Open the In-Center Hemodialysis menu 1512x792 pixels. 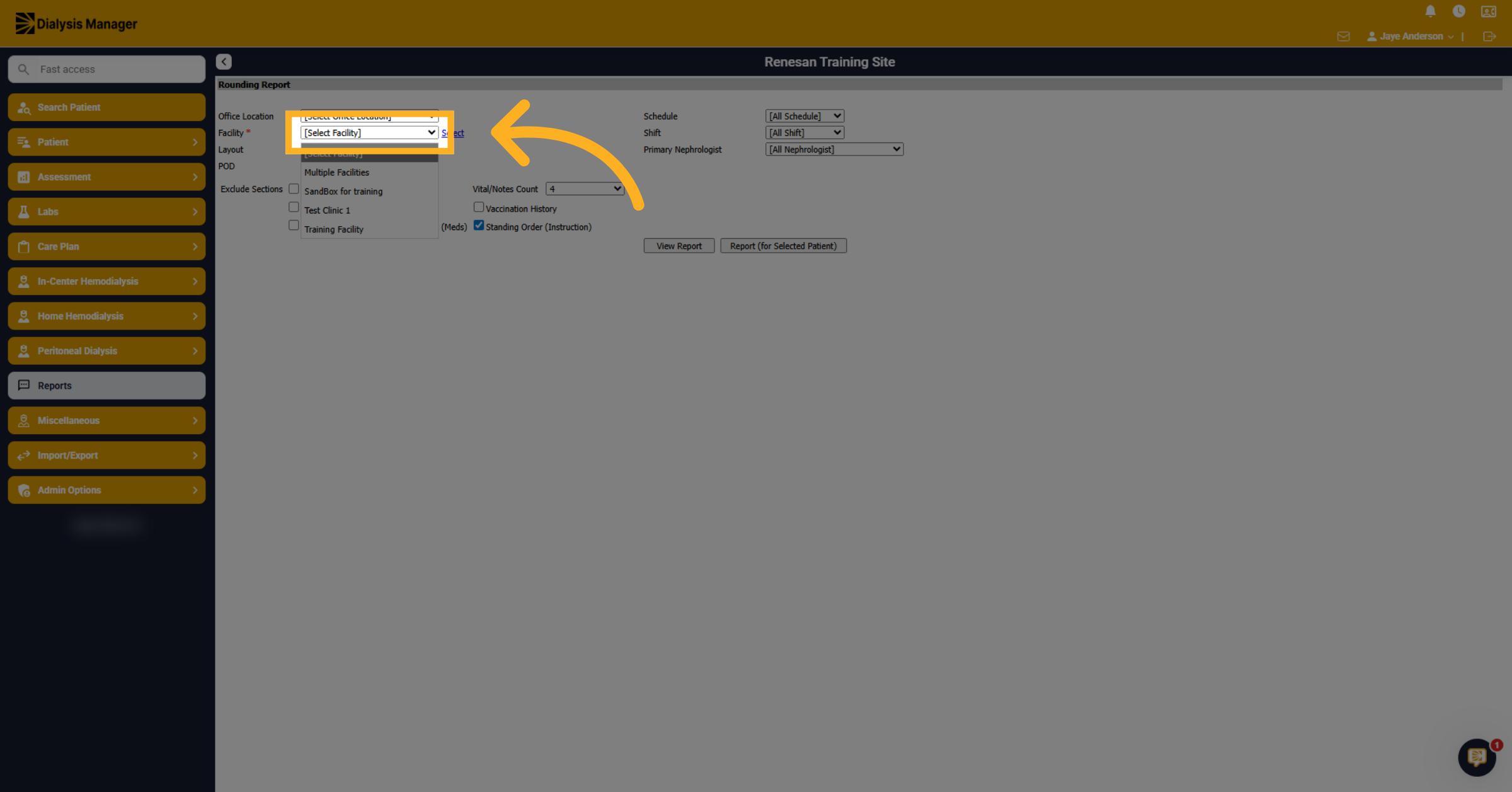106,281
